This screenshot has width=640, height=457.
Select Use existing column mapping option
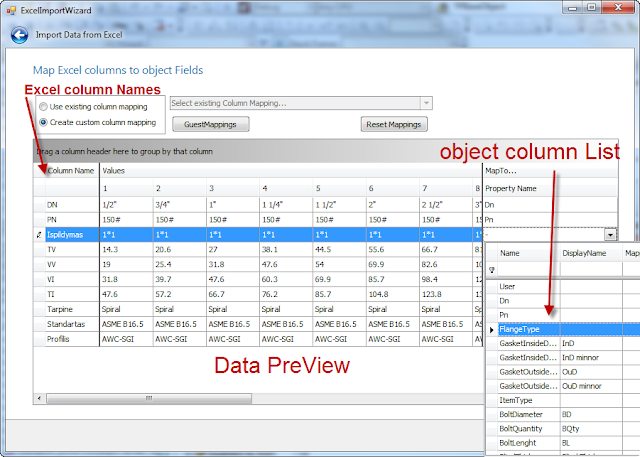click(x=93, y=107)
